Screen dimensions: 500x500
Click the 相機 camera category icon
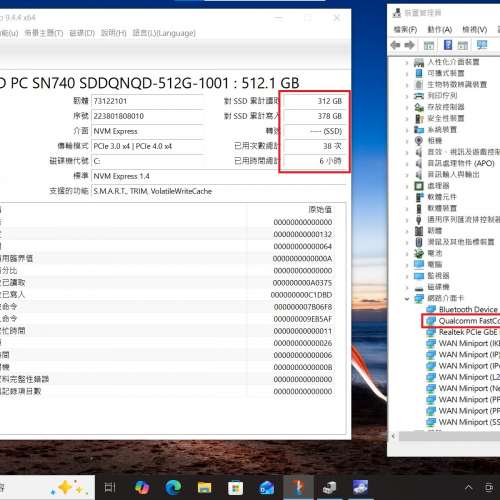coord(419,141)
